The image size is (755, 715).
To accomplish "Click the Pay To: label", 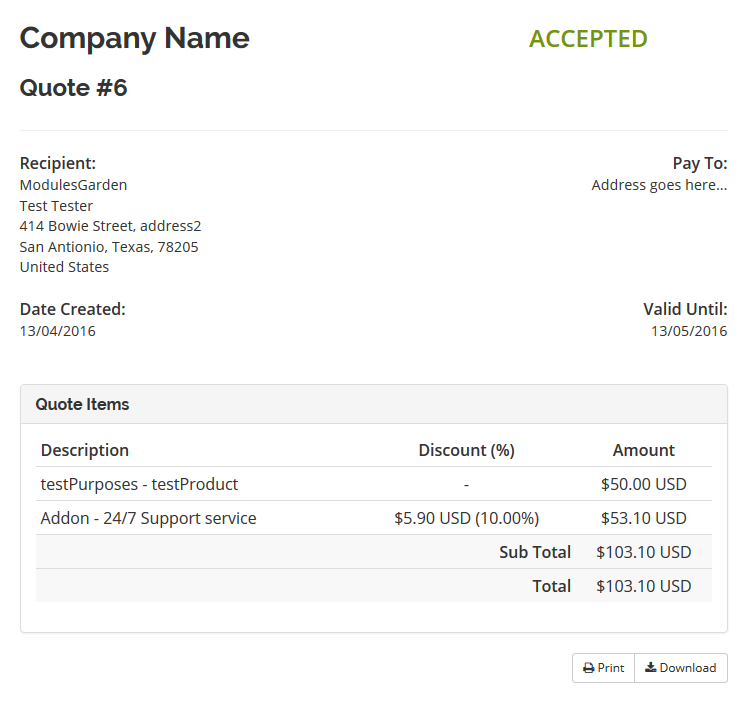I will point(700,163).
